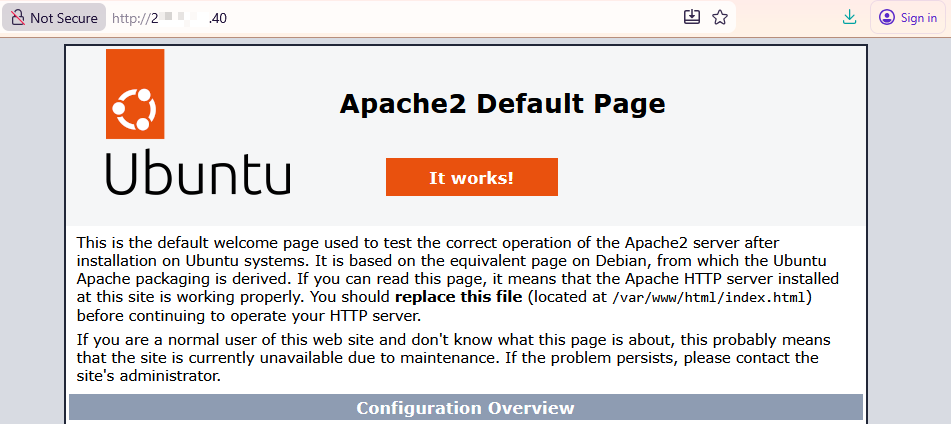
Task: Click the install page icon in address bar
Action: [691, 18]
